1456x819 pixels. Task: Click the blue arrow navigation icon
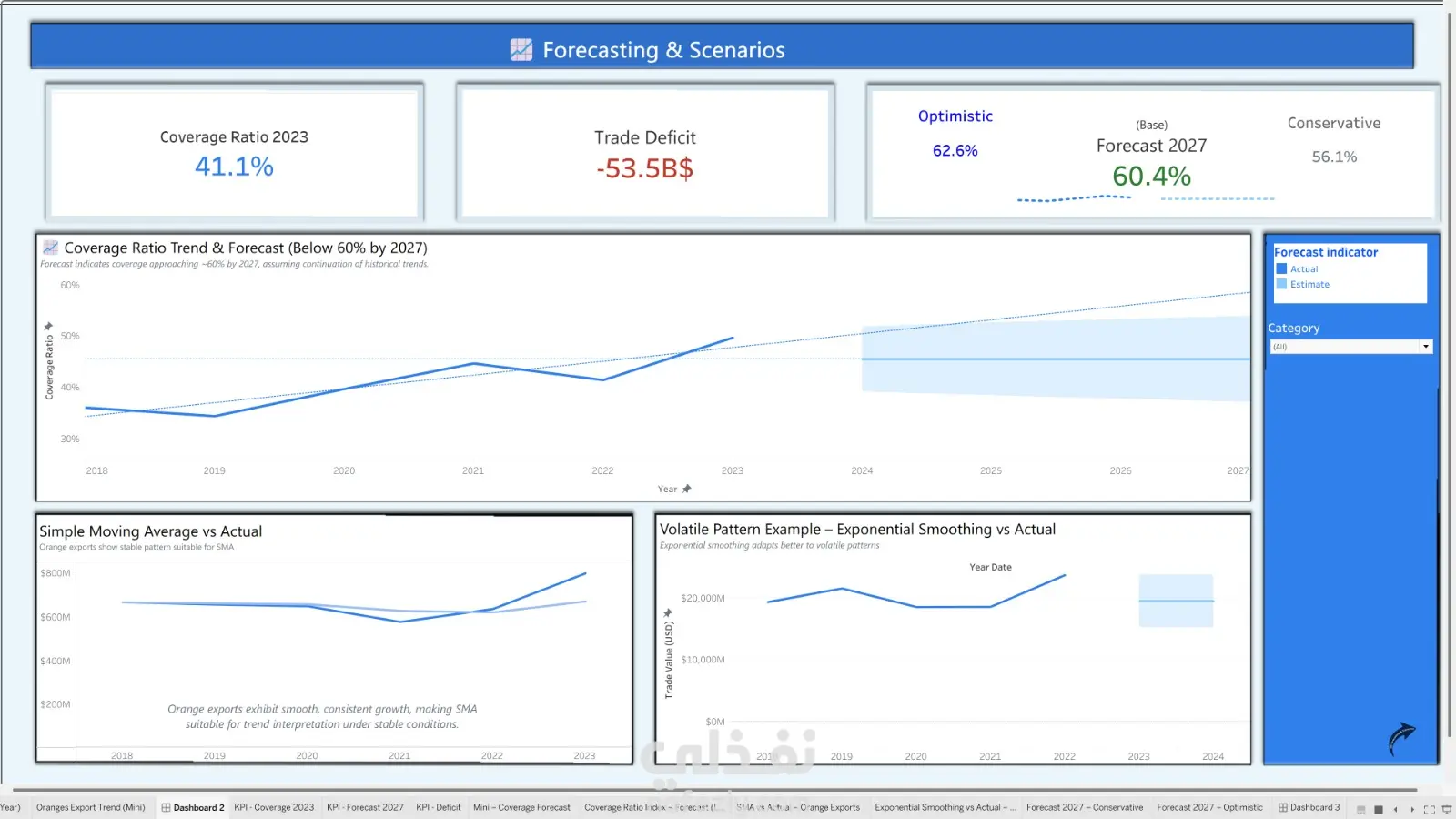(1402, 739)
